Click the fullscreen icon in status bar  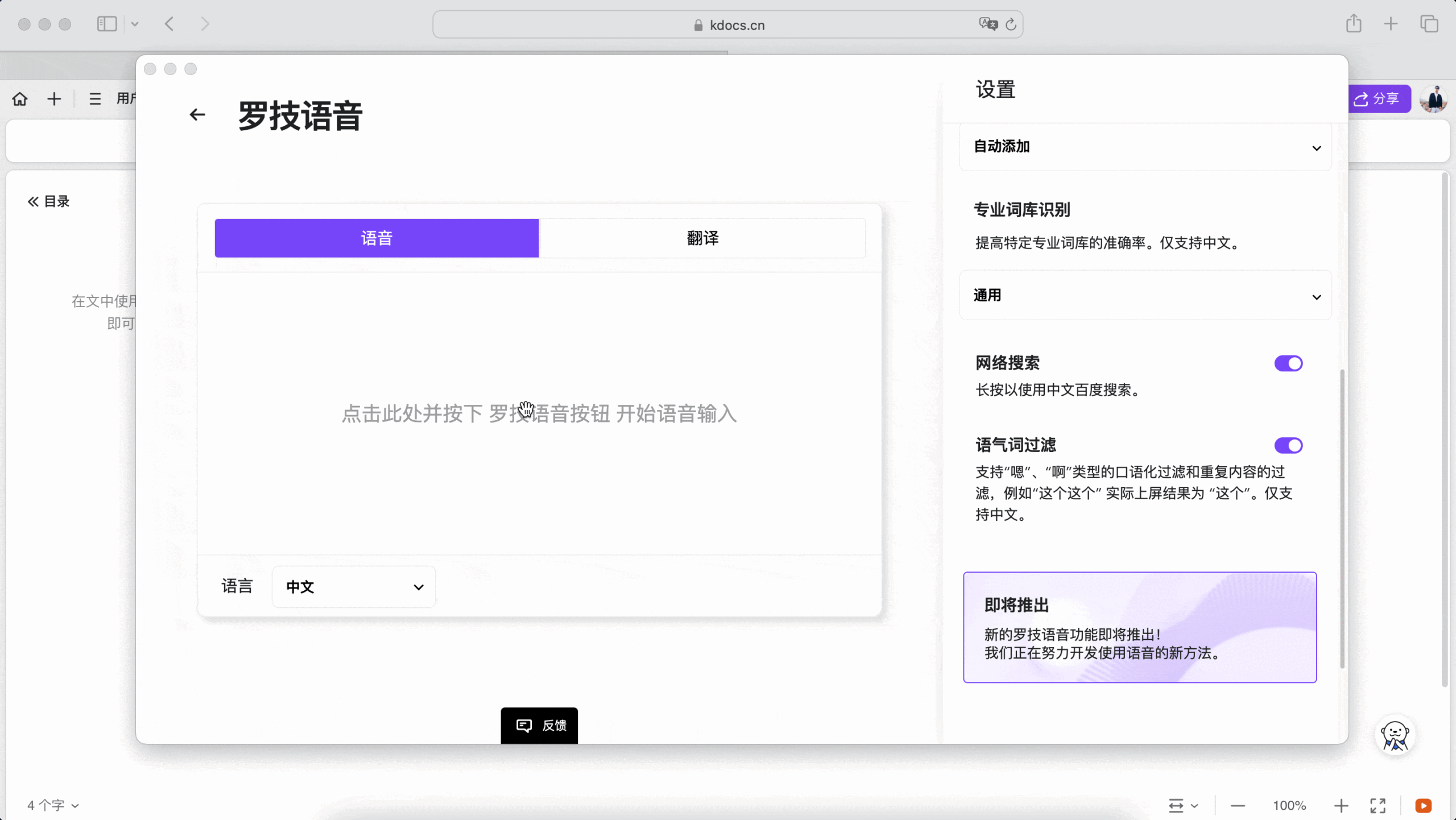(1378, 805)
